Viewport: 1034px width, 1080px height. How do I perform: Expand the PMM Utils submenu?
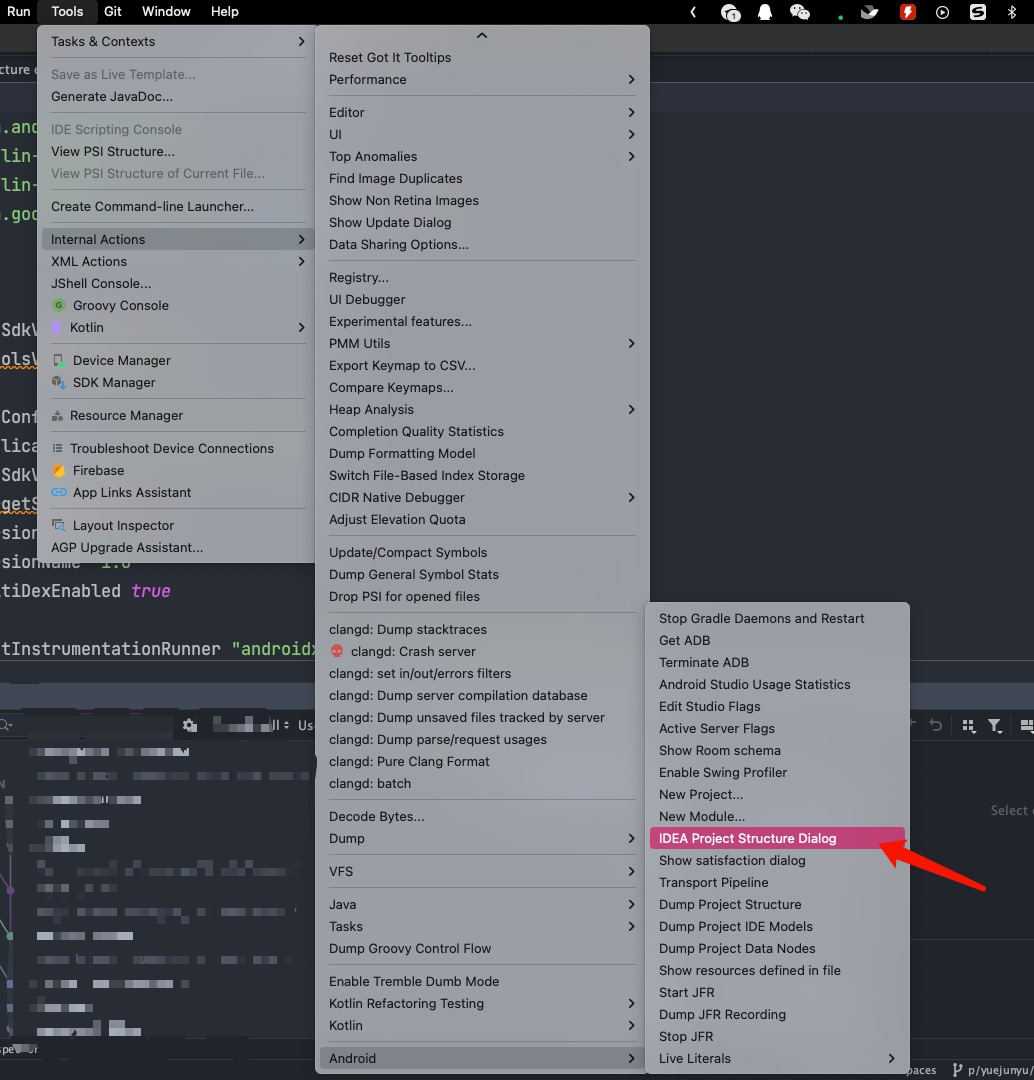tap(482, 344)
